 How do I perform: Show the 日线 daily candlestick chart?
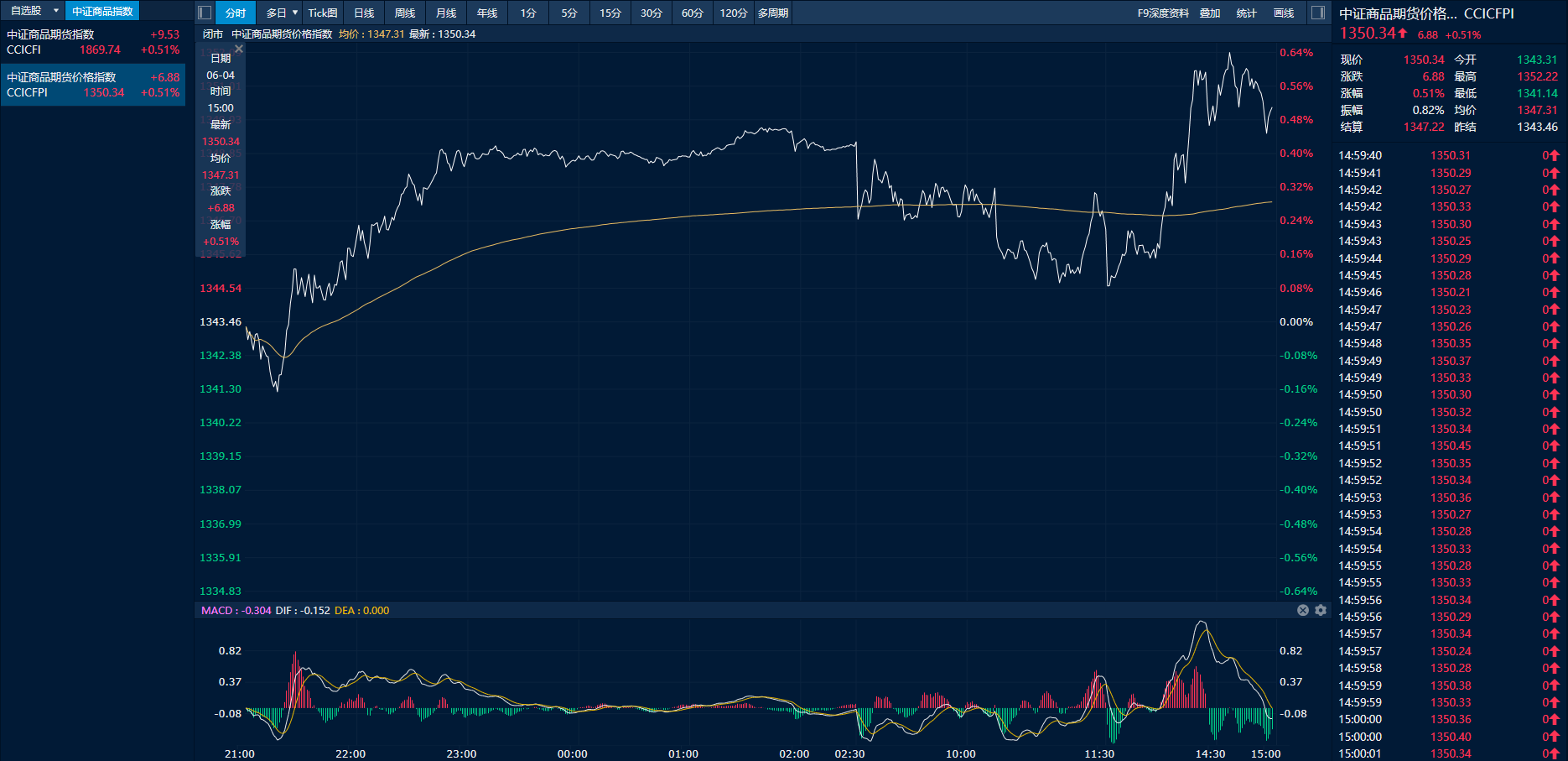[x=364, y=13]
